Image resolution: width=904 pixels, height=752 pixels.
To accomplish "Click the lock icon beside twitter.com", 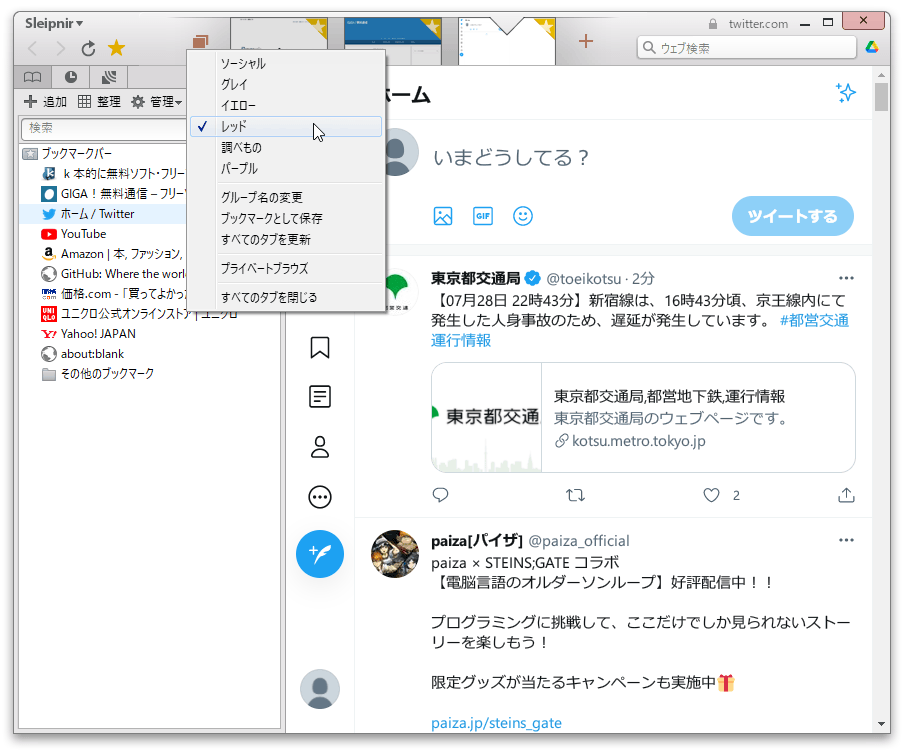I will 713,24.
